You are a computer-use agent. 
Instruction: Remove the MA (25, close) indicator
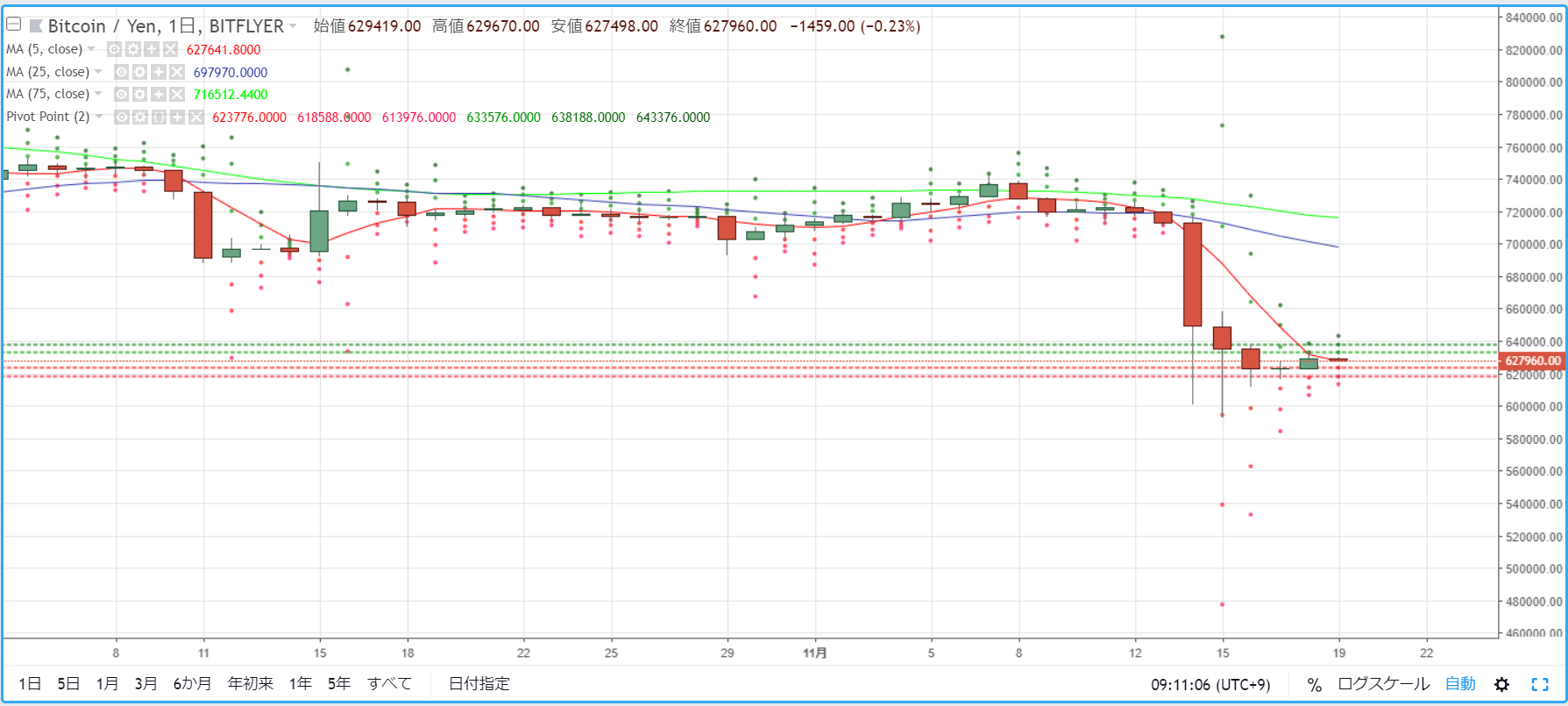pyautogui.click(x=177, y=72)
